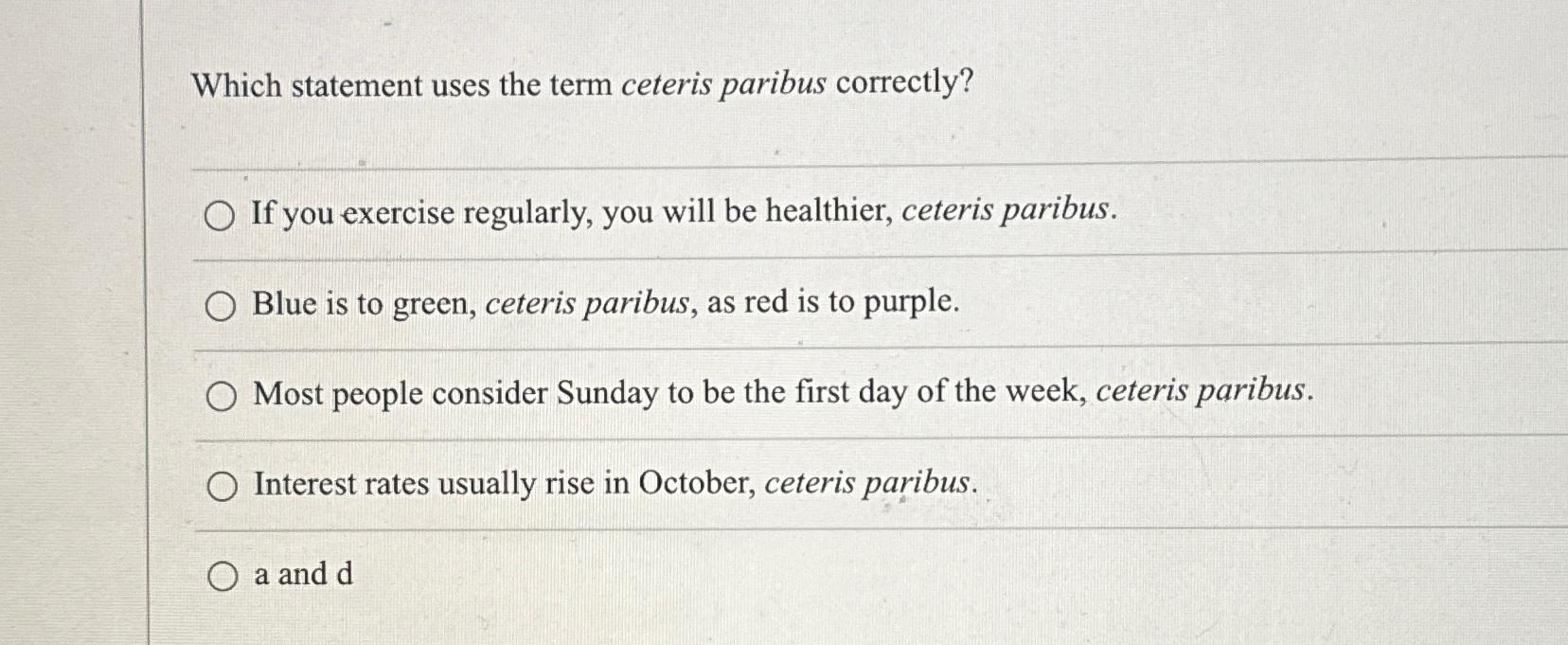This screenshot has width=1568, height=645.
Task: Select the radio button for the exercise statement
Action: 222,216
